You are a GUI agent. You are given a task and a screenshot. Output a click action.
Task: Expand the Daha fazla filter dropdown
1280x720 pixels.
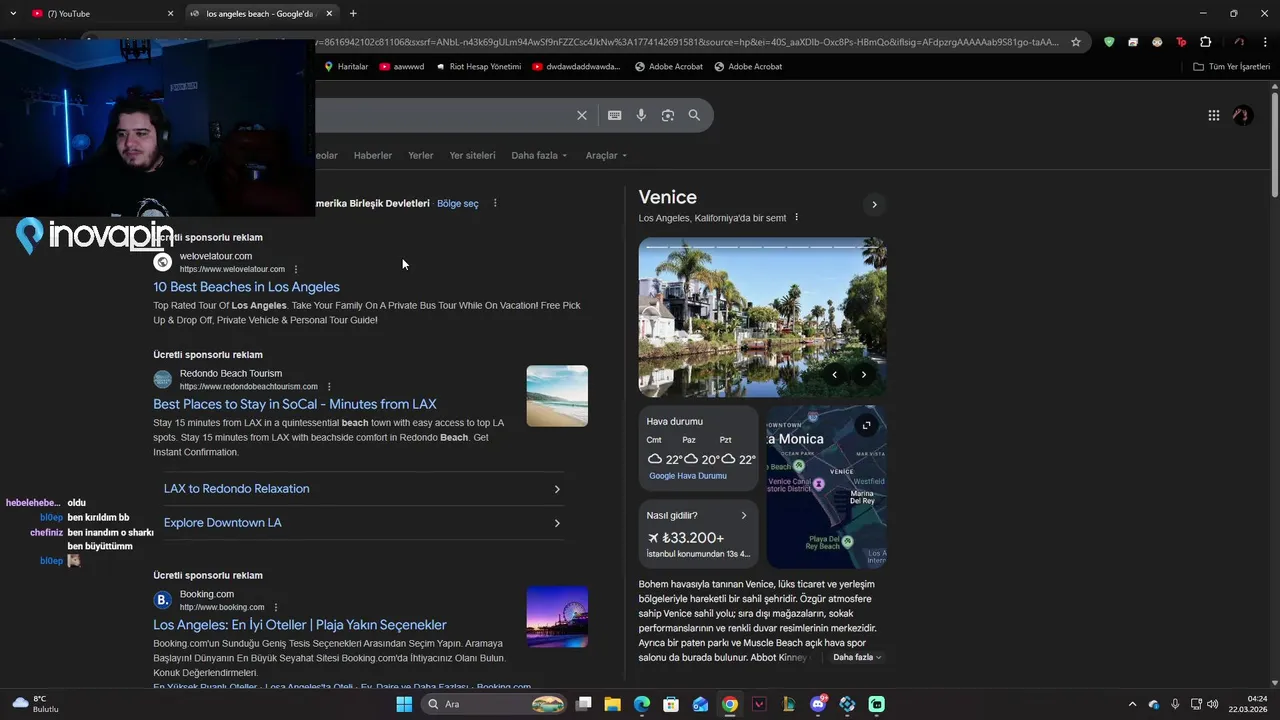pyautogui.click(x=539, y=155)
